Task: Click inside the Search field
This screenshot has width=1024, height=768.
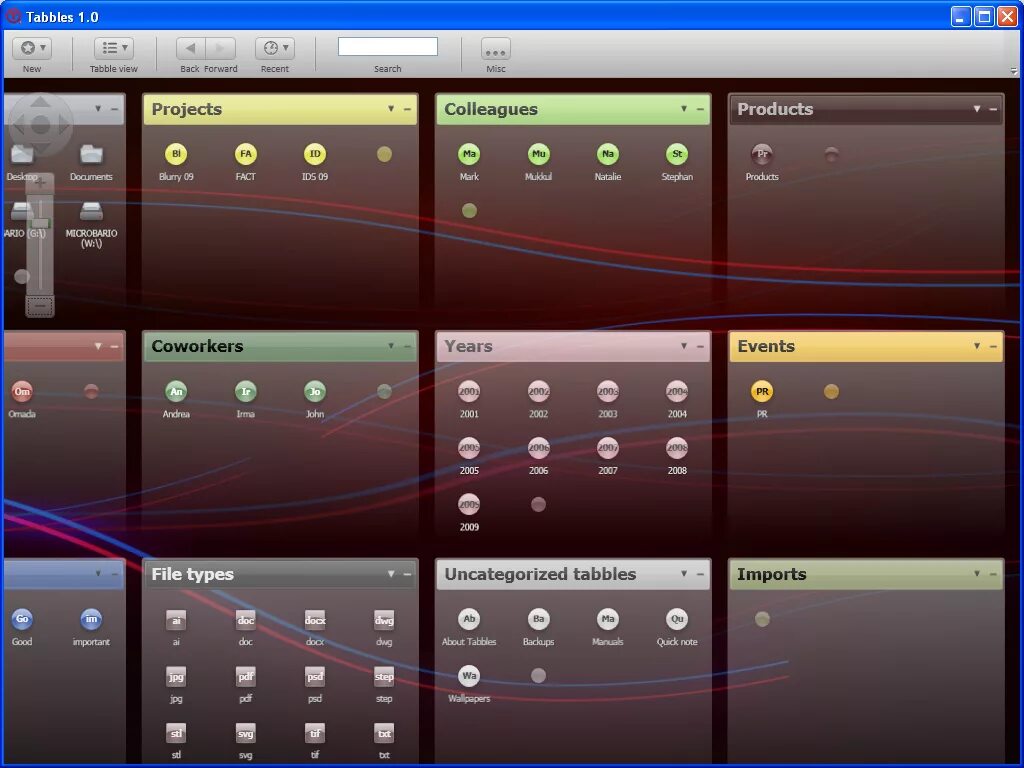Action: (x=387, y=46)
